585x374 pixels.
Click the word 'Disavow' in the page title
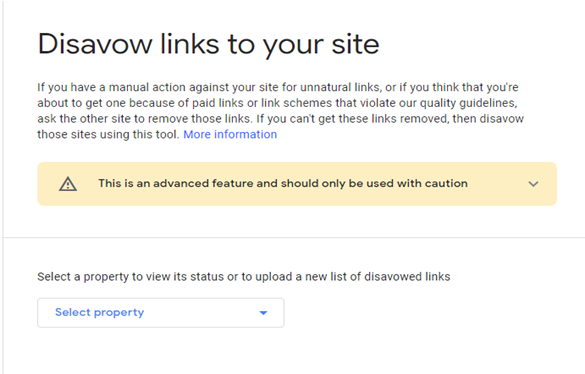(95, 44)
